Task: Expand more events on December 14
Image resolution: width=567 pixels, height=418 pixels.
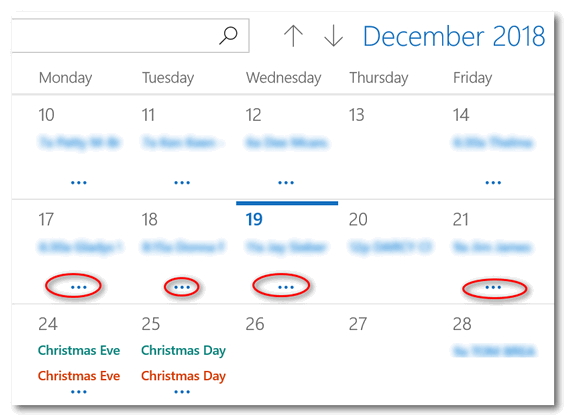Action: coord(493,183)
